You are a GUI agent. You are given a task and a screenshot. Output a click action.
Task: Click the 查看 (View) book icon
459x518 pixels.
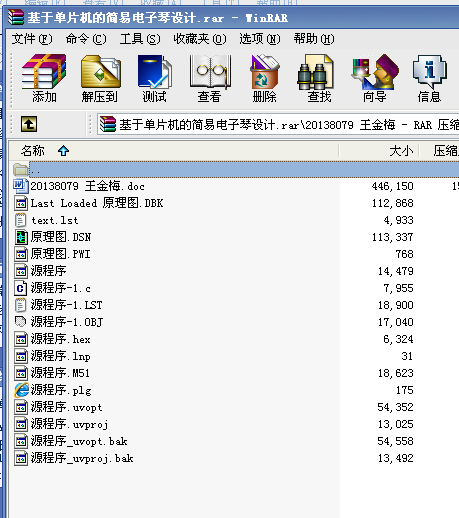pos(210,79)
